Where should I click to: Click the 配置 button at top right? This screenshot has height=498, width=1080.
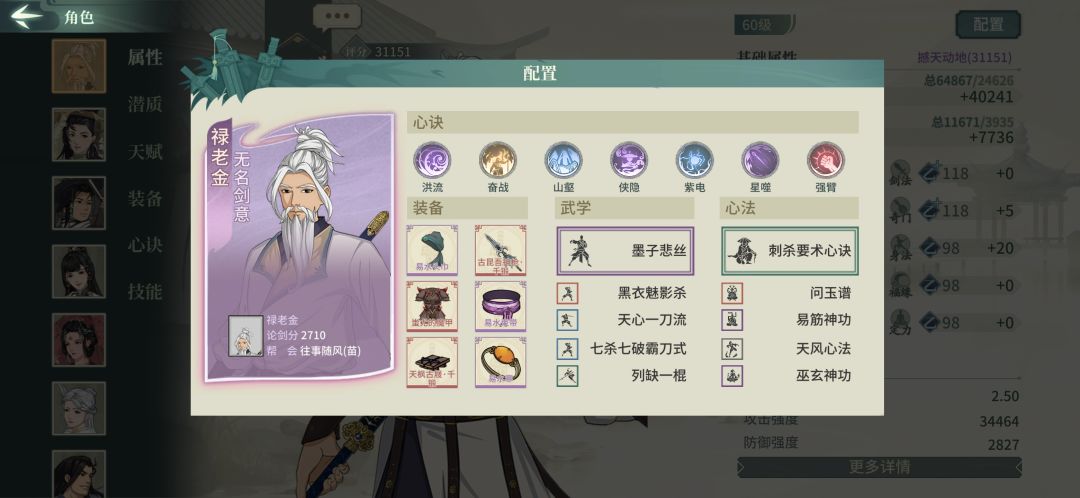tap(988, 25)
